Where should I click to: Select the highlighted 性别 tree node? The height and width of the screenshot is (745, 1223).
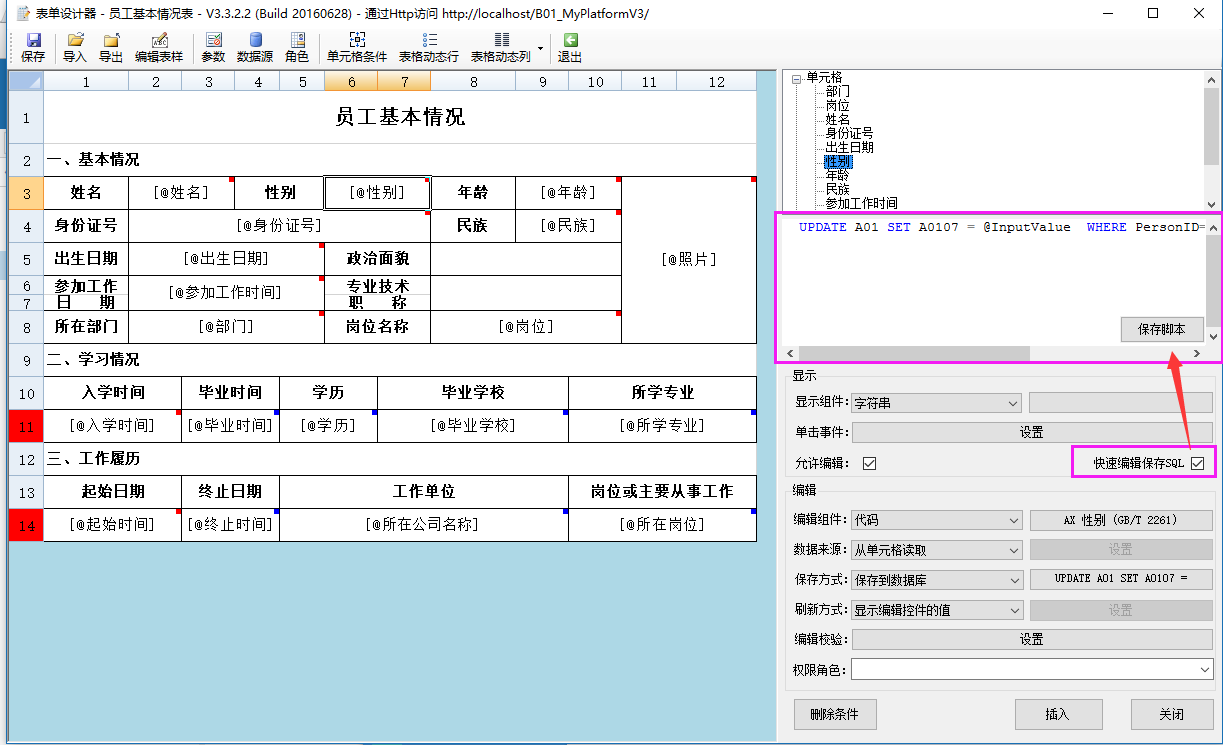pos(838,161)
